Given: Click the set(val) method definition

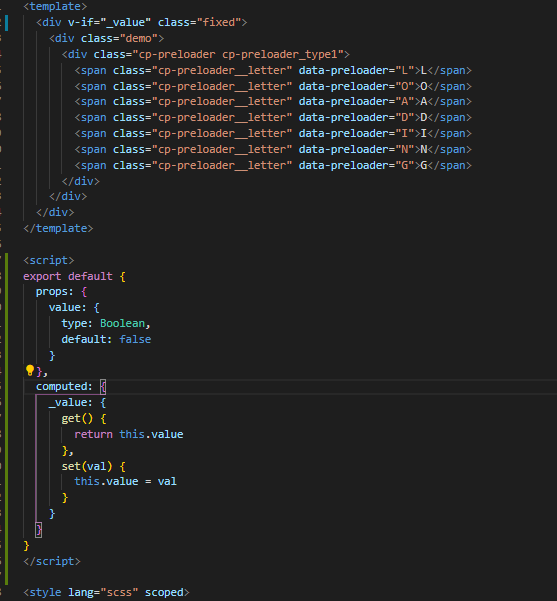Looking at the screenshot, I should (94, 466).
